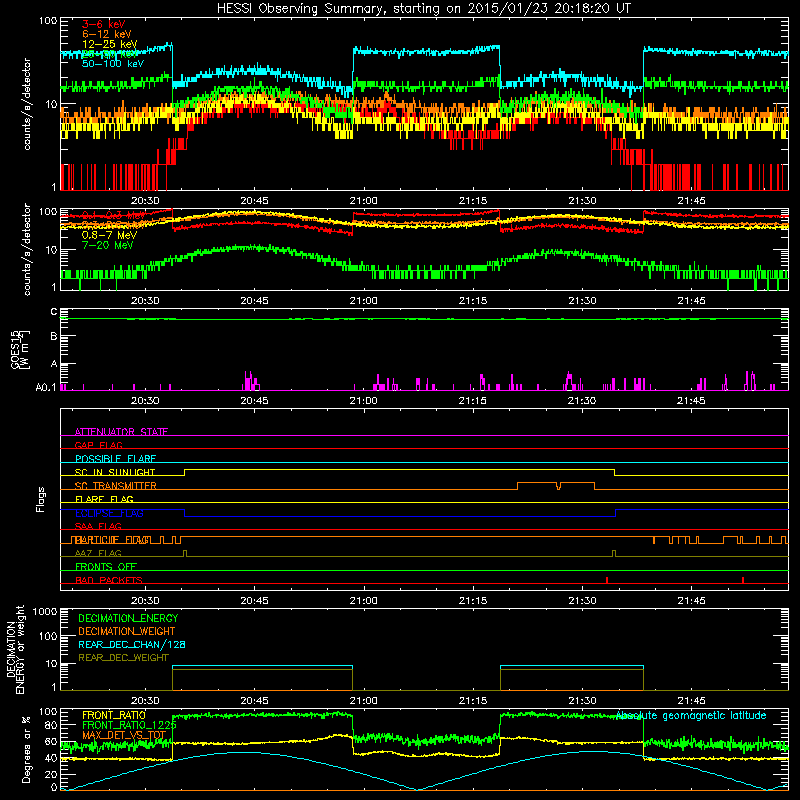Image resolution: width=800 pixels, height=800 pixels.
Task: Click the counts/s/detector axis title of MeV panel
Action: pos(27,249)
